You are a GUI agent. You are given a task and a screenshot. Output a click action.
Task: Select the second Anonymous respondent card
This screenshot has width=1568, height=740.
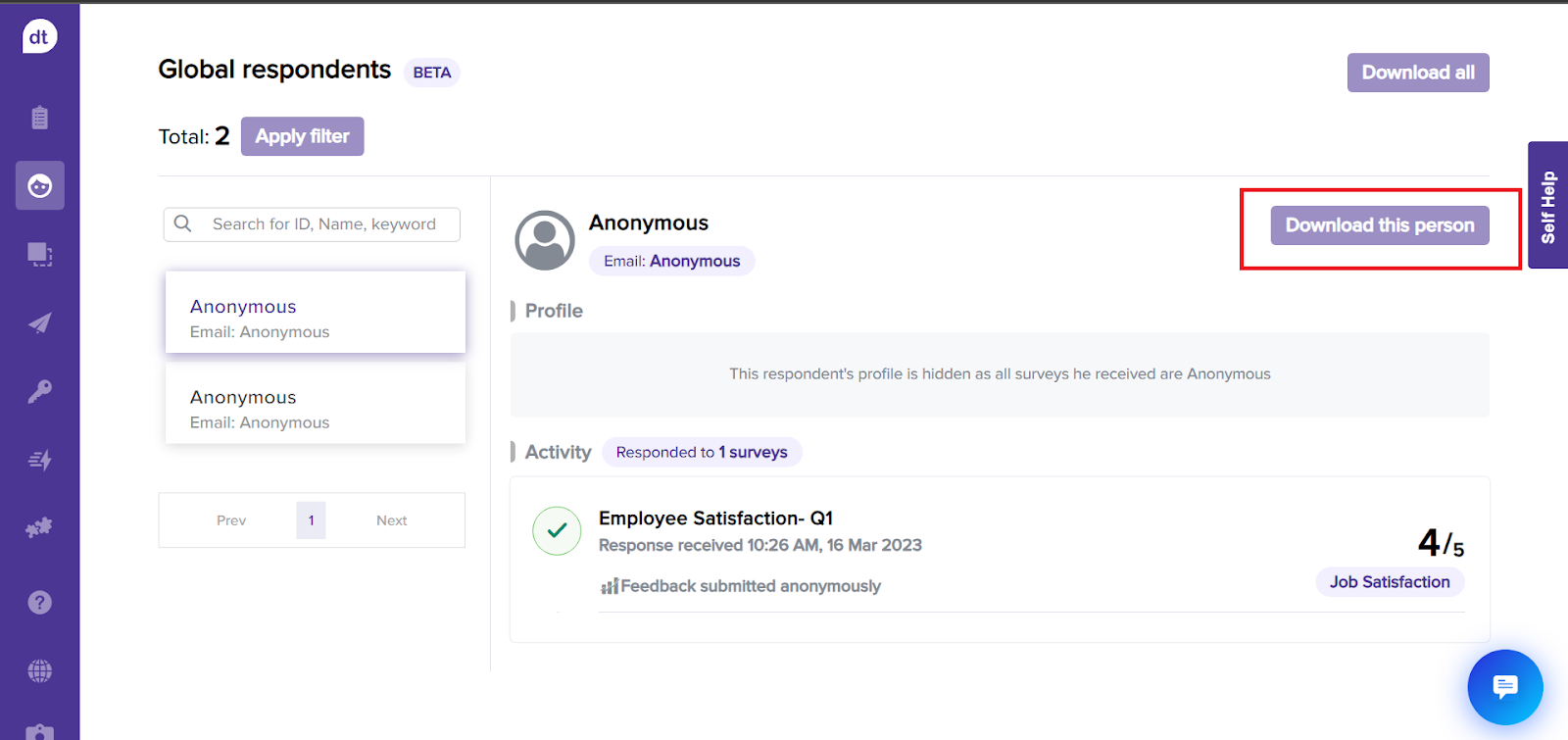click(315, 409)
